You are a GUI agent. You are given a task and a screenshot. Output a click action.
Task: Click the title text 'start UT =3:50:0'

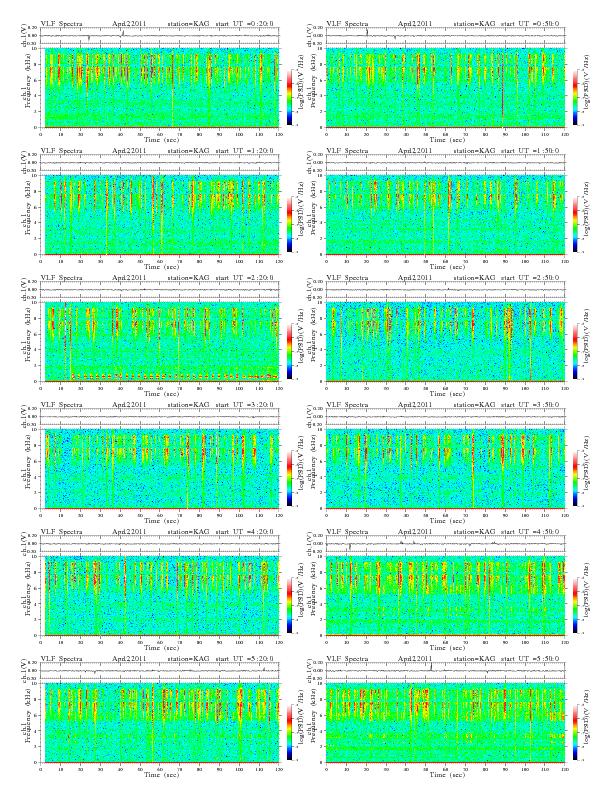530,405
